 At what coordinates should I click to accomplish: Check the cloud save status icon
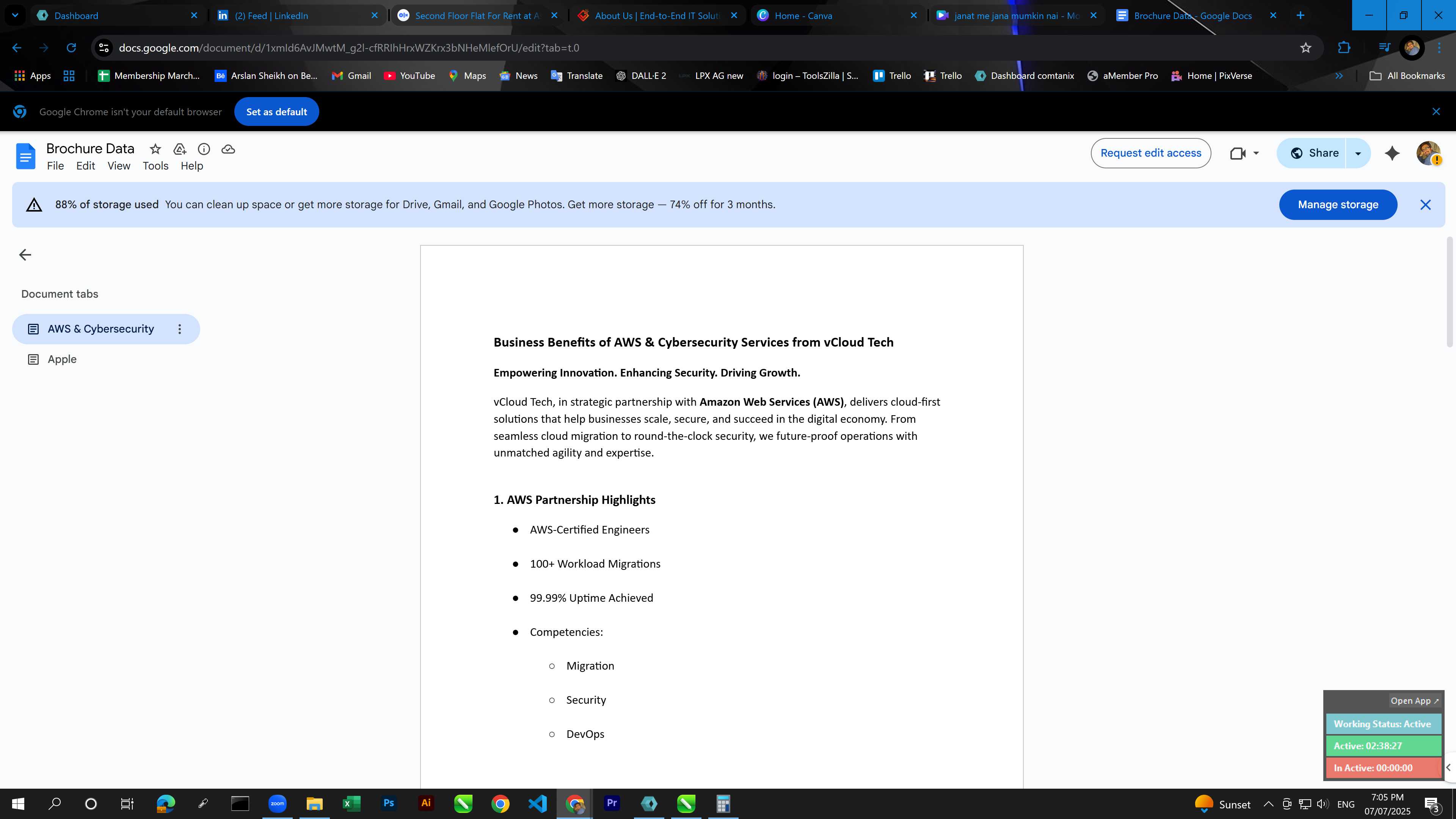coord(228,149)
